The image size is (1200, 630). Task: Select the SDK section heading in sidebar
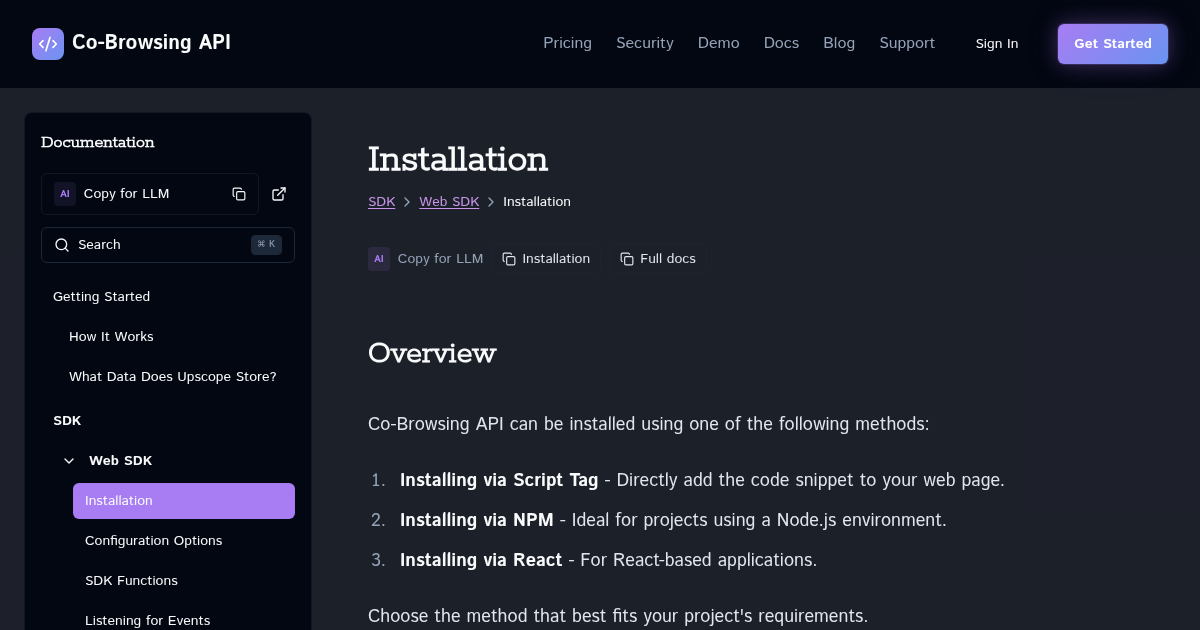click(x=67, y=421)
